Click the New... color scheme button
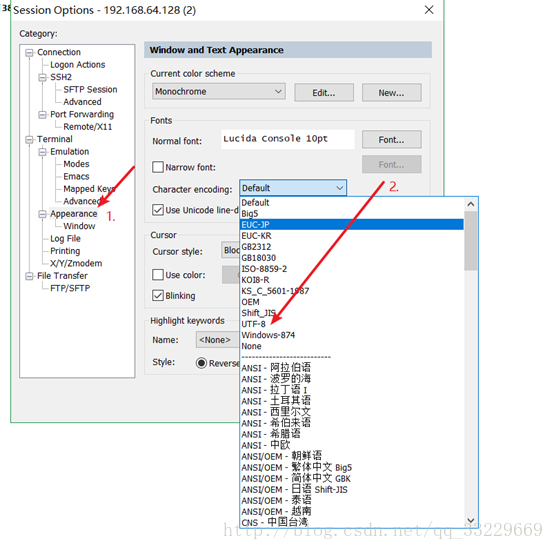 [x=391, y=93]
